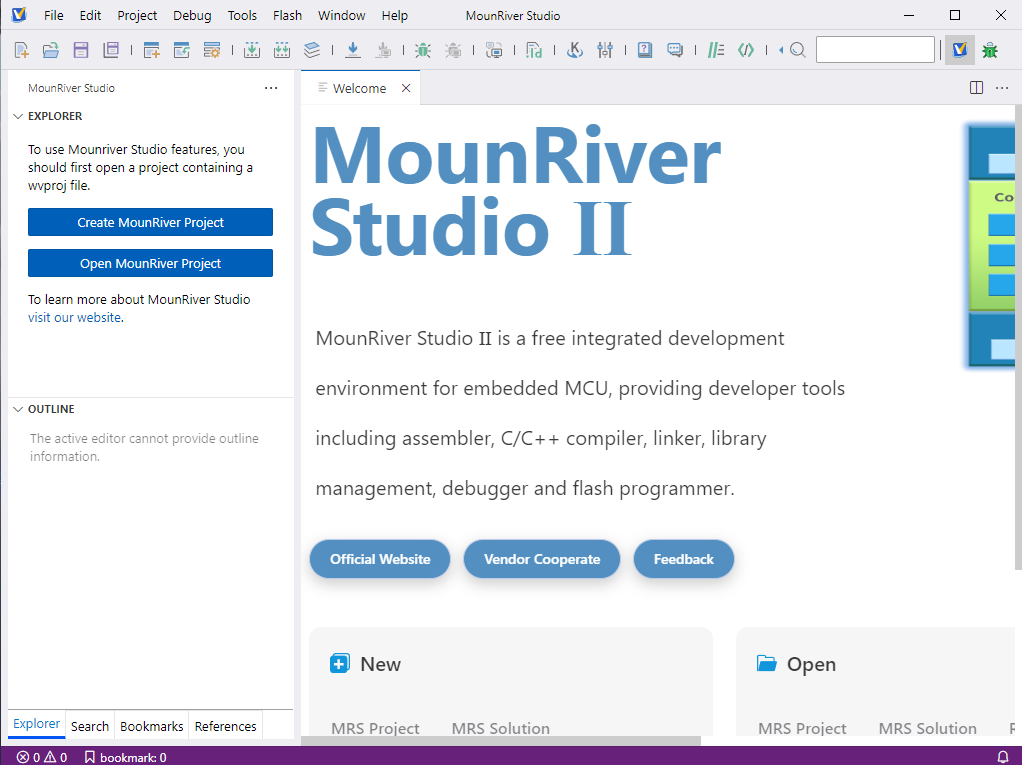Click the split editor layout icon
The height and width of the screenshot is (765, 1022).
[x=976, y=88]
